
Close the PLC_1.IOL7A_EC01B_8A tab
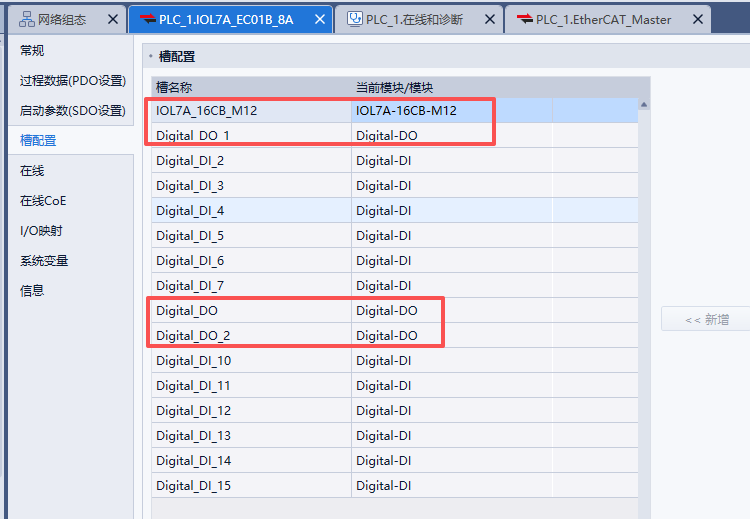tap(320, 20)
